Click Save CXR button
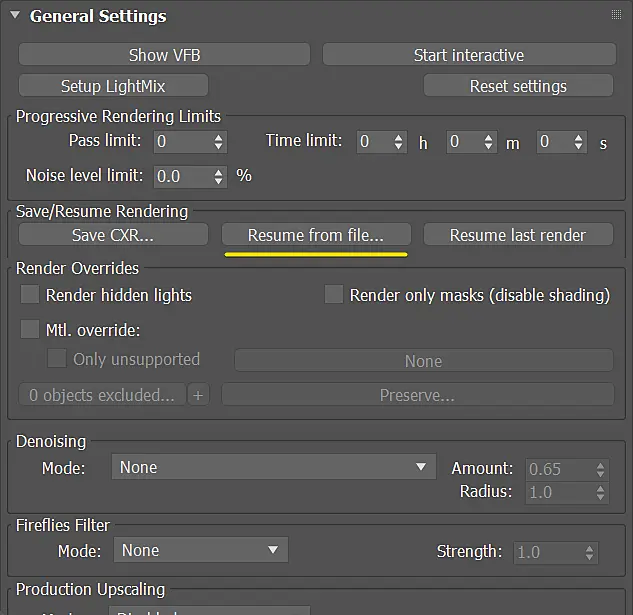 [113, 235]
